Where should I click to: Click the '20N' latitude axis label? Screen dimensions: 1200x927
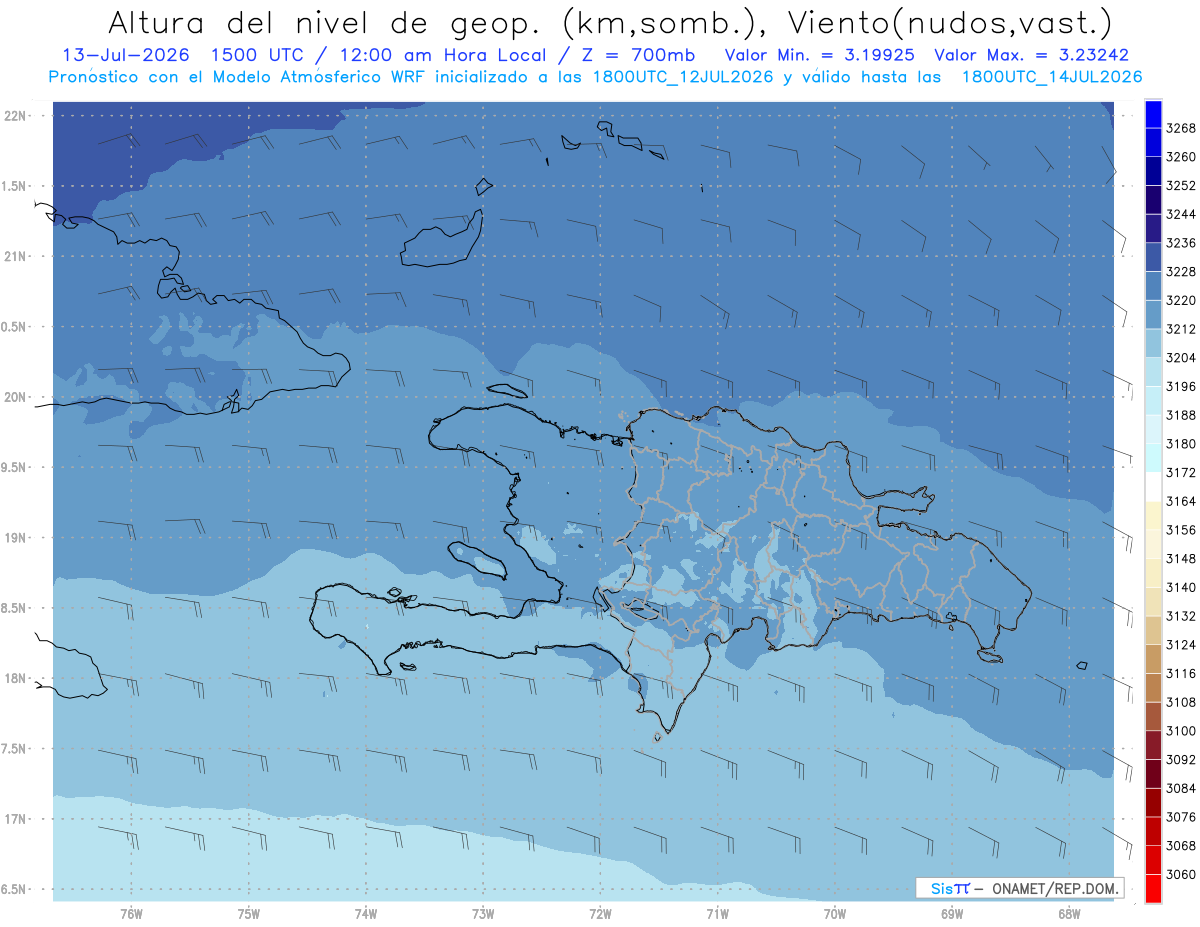(x=14, y=397)
